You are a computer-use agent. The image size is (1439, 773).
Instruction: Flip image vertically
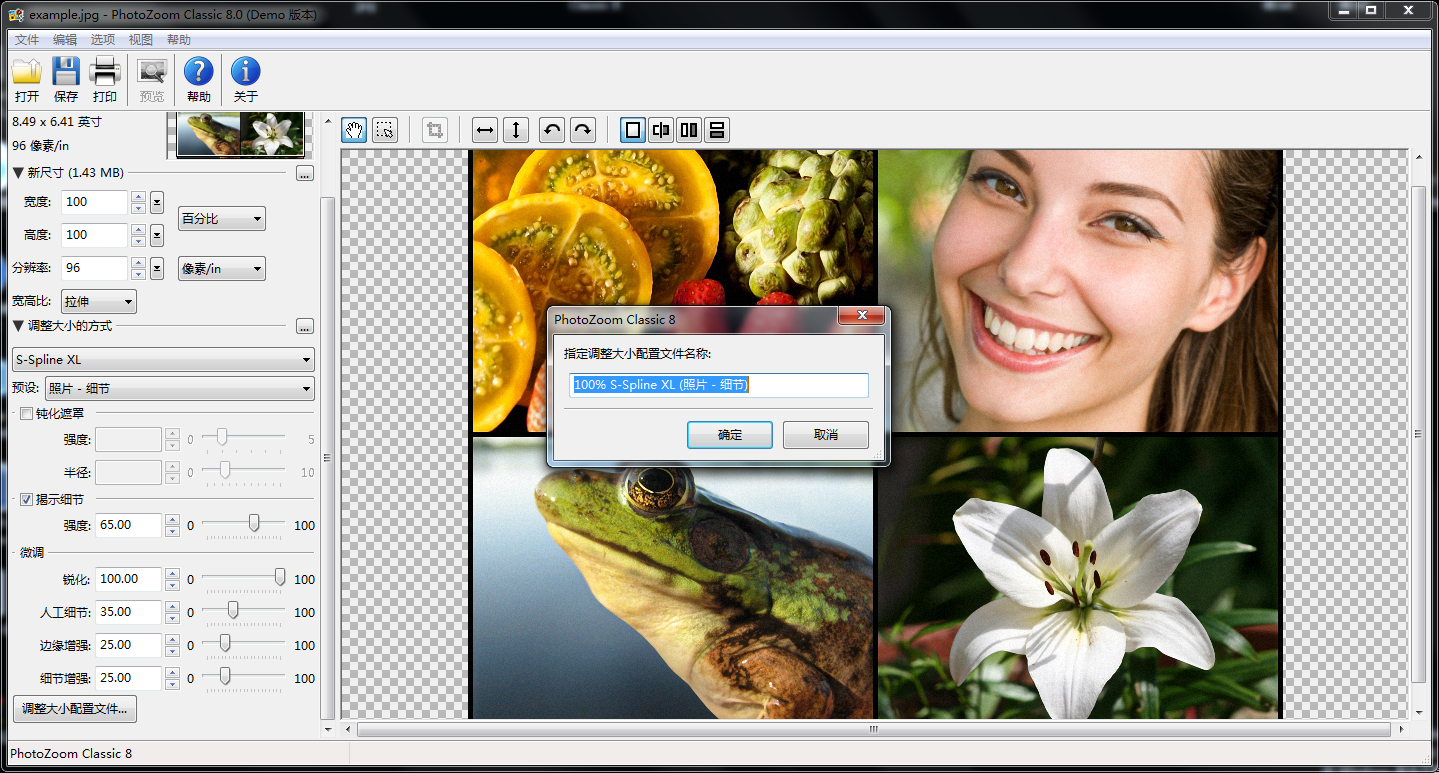click(516, 130)
